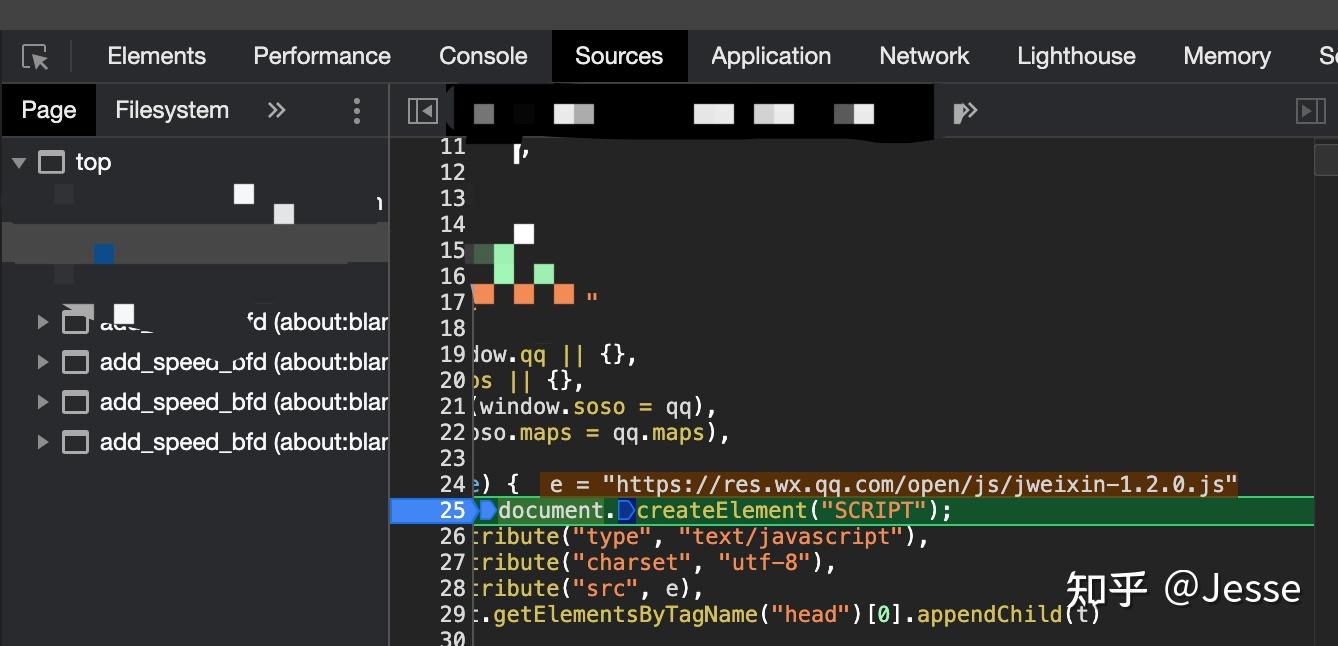Hide the file navigator sidebar panel
The image size is (1338, 646).
pyautogui.click(x=421, y=110)
